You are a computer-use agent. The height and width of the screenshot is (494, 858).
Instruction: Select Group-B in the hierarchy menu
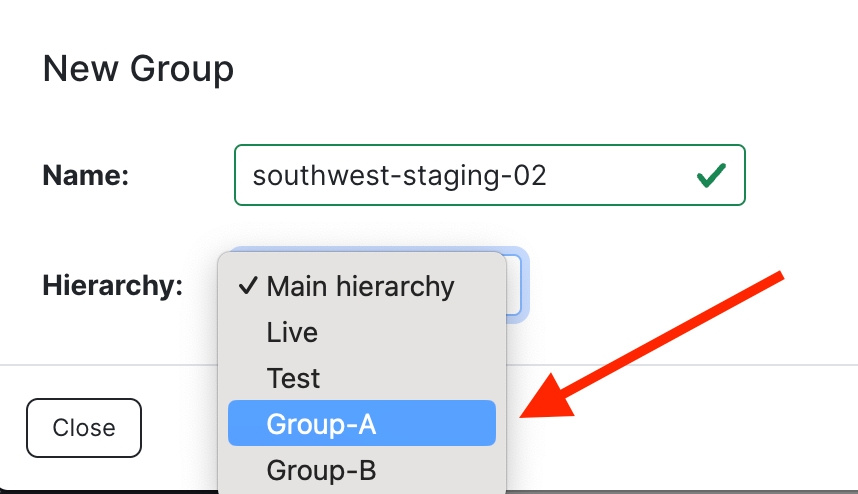tap(321, 469)
